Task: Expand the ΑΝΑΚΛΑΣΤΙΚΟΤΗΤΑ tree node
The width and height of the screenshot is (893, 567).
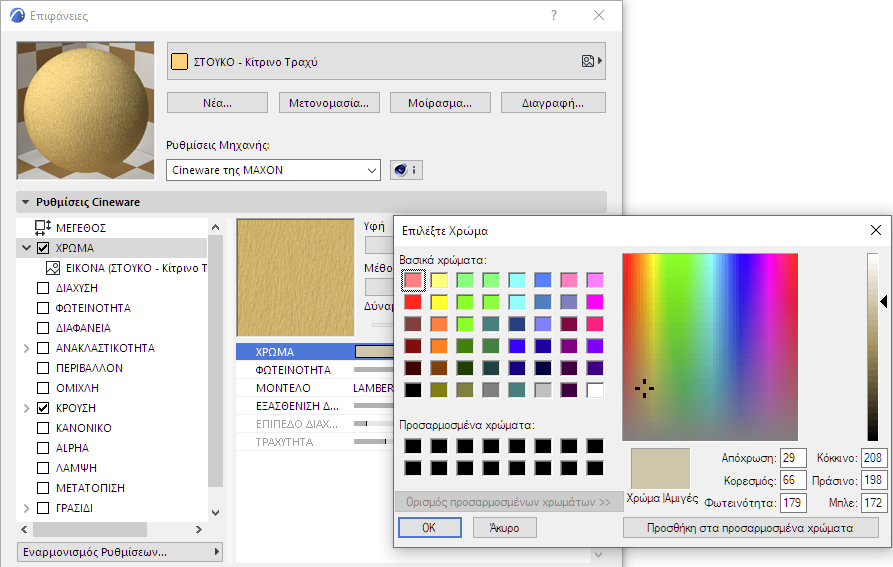Action: (26, 348)
